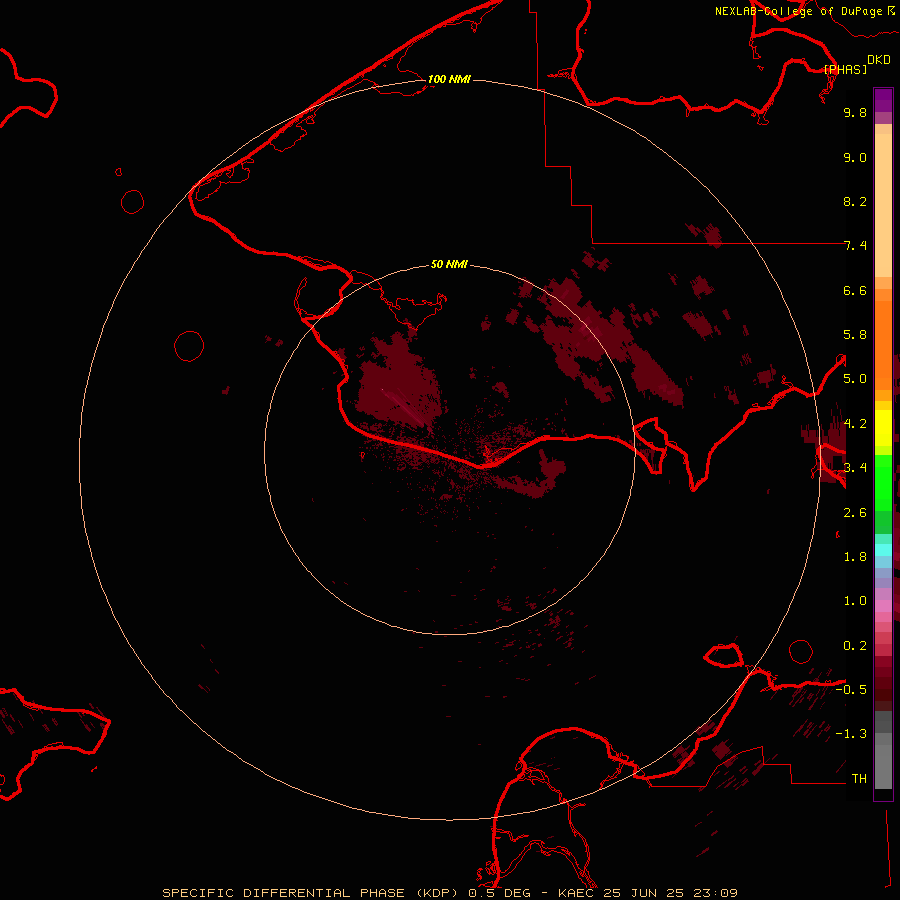Click the 3.4 value on color scale
This screenshot has height=900, width=900.
click(x=855, y=468)
